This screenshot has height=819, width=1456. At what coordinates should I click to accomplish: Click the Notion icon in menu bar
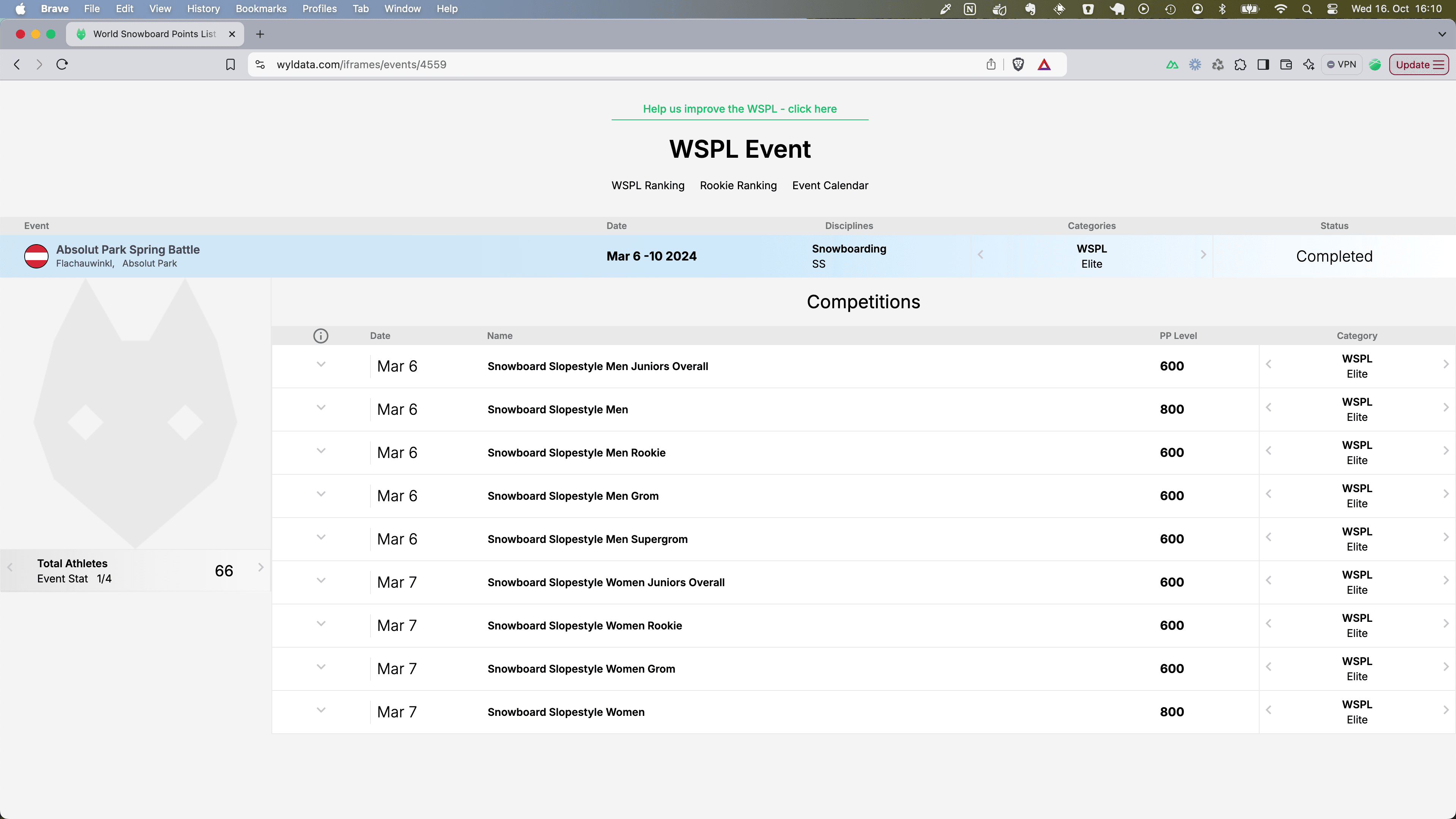click(970, 9)
